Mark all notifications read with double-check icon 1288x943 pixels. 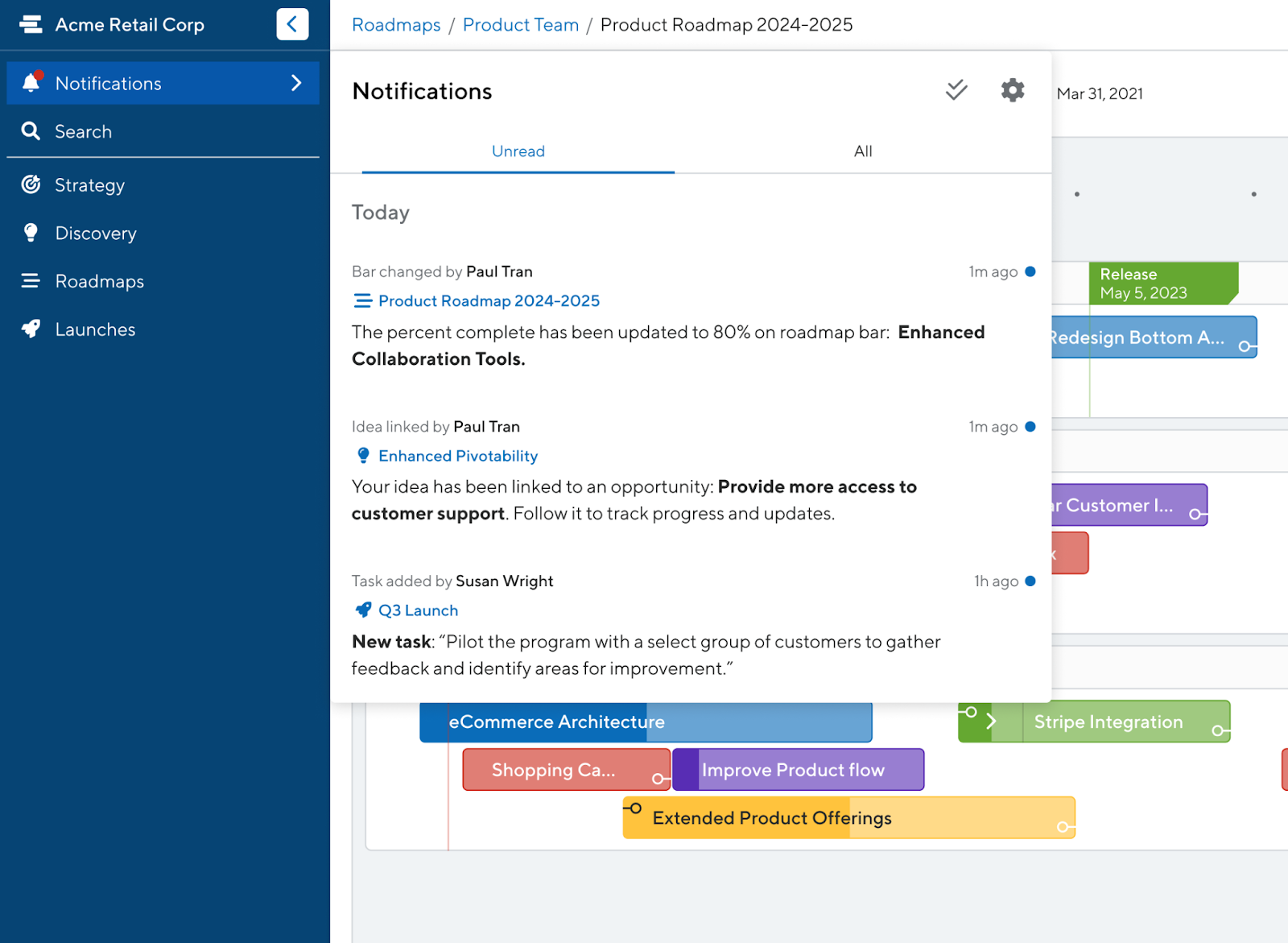[955, 90]
